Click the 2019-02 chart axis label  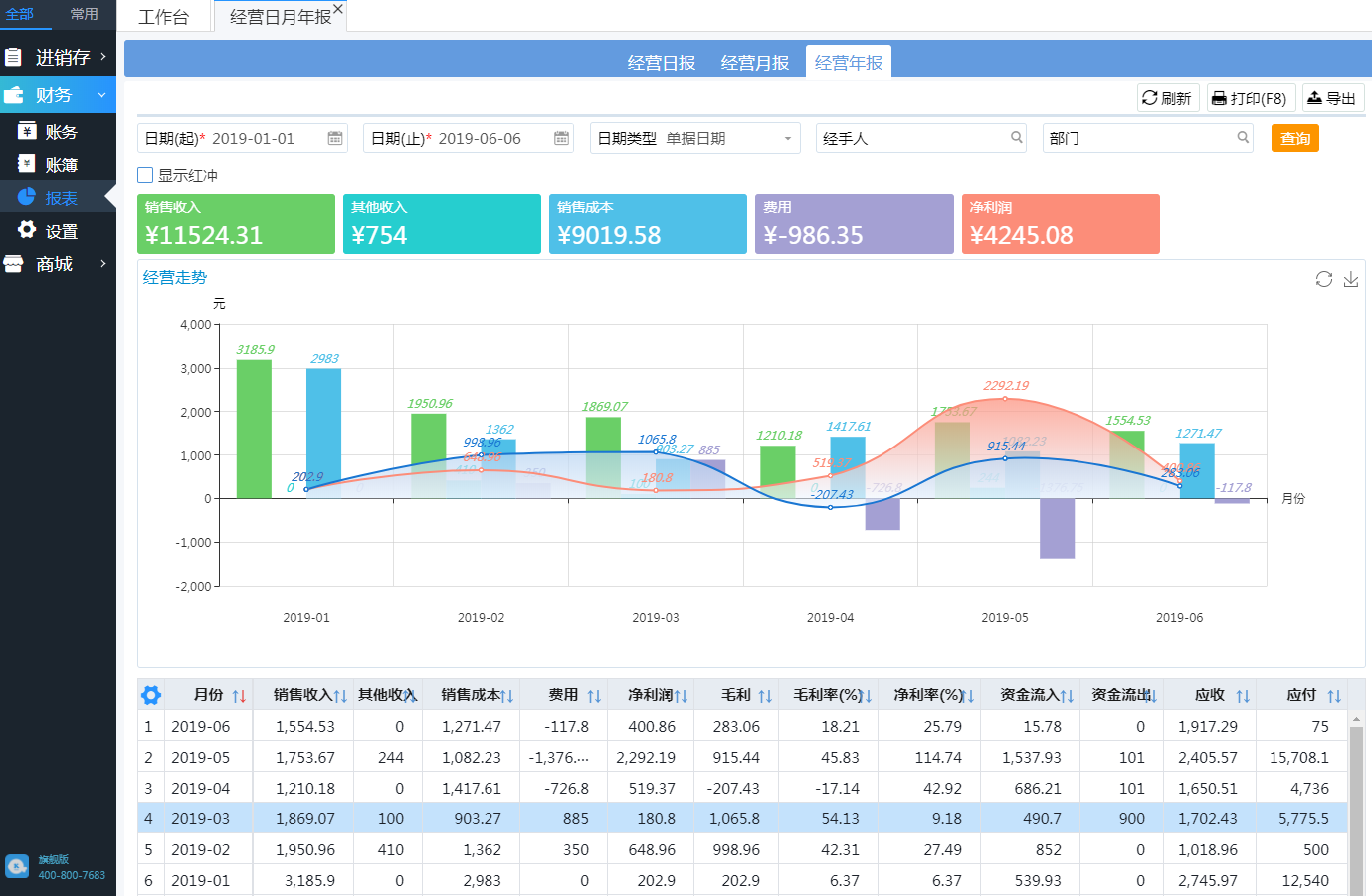[x=481, y=618]
